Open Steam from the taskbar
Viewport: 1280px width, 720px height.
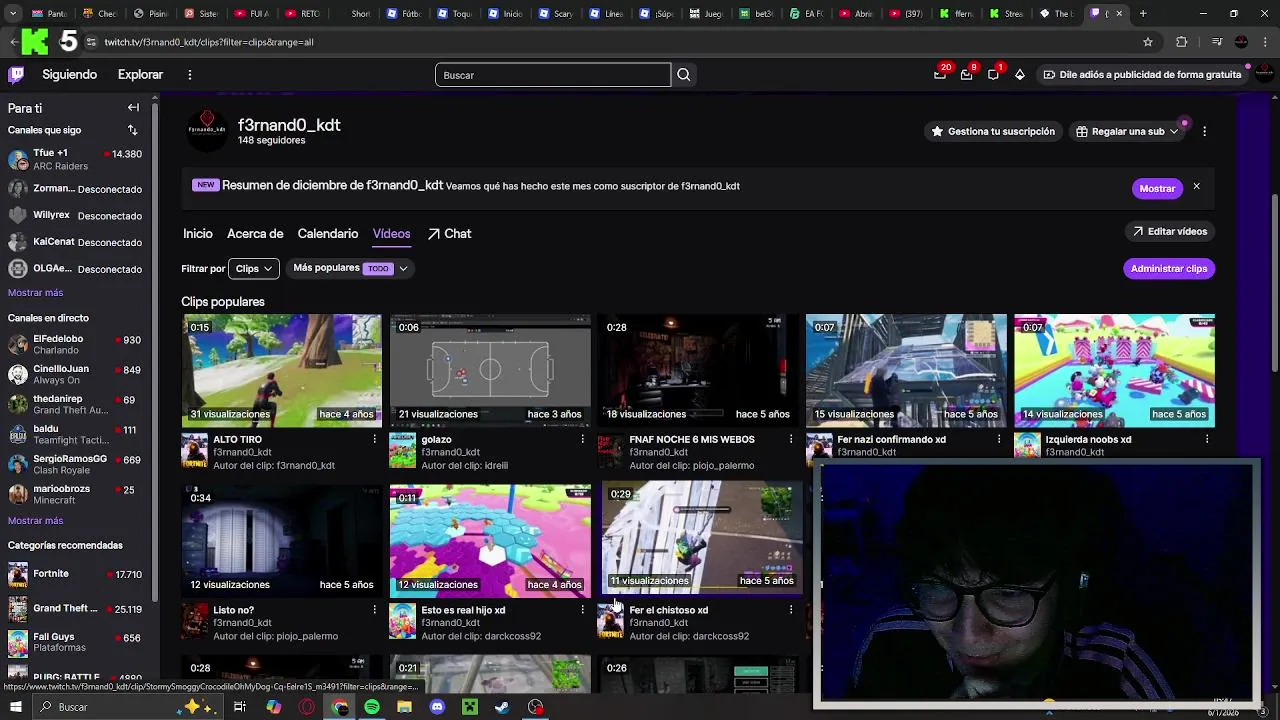click(502, 707)
